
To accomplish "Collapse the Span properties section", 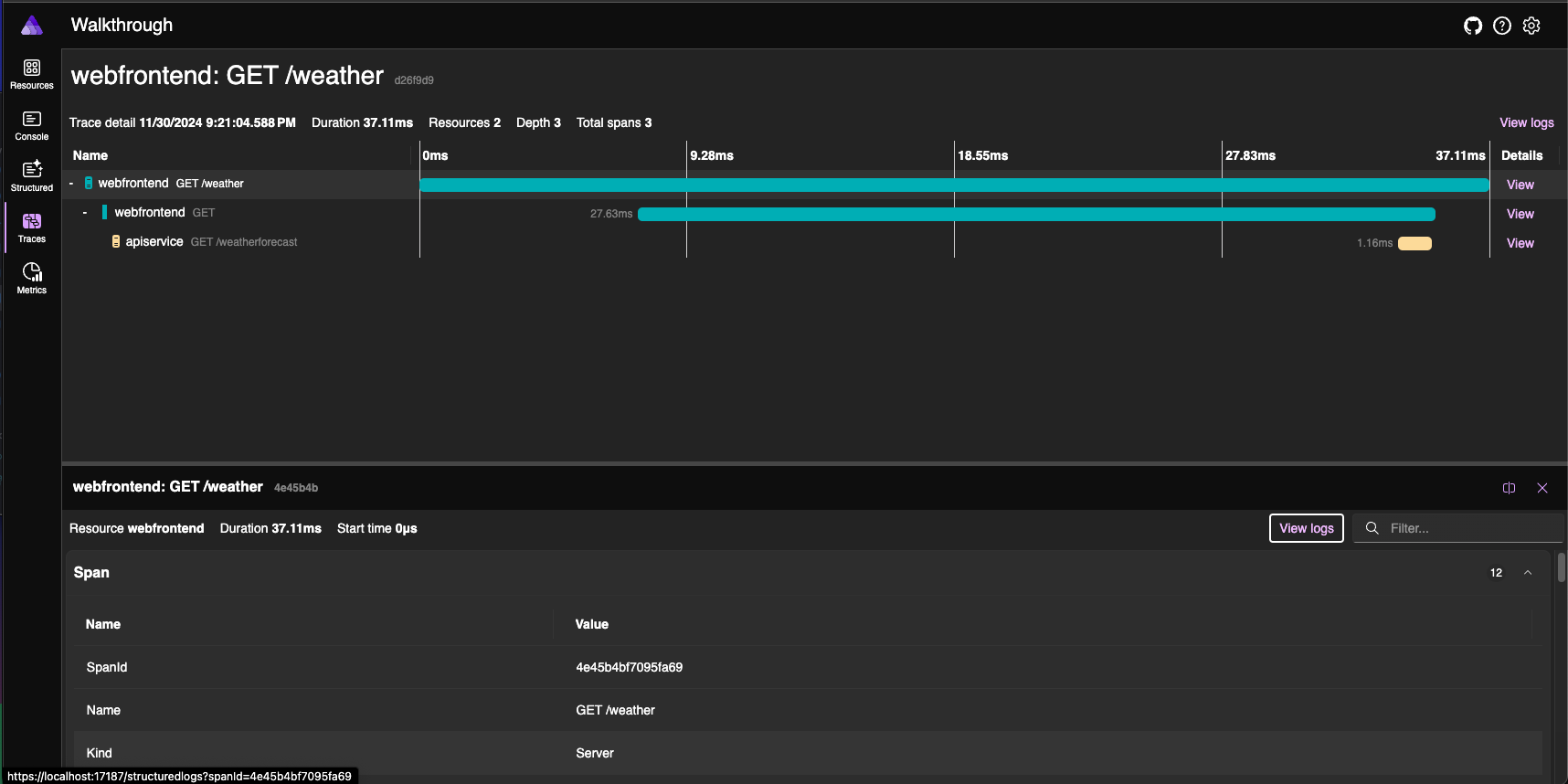I will pyautogui.click(x=1527, y=573).
